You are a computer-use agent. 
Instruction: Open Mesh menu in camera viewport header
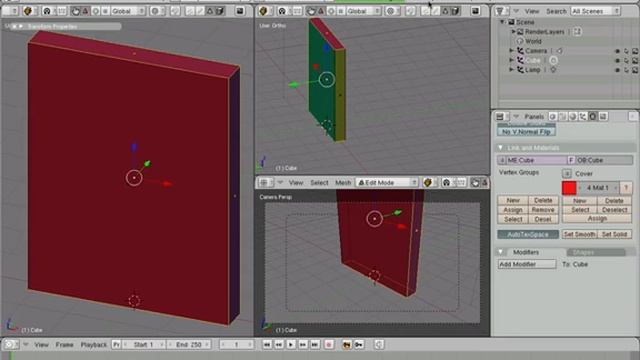(x=343, y=182)
